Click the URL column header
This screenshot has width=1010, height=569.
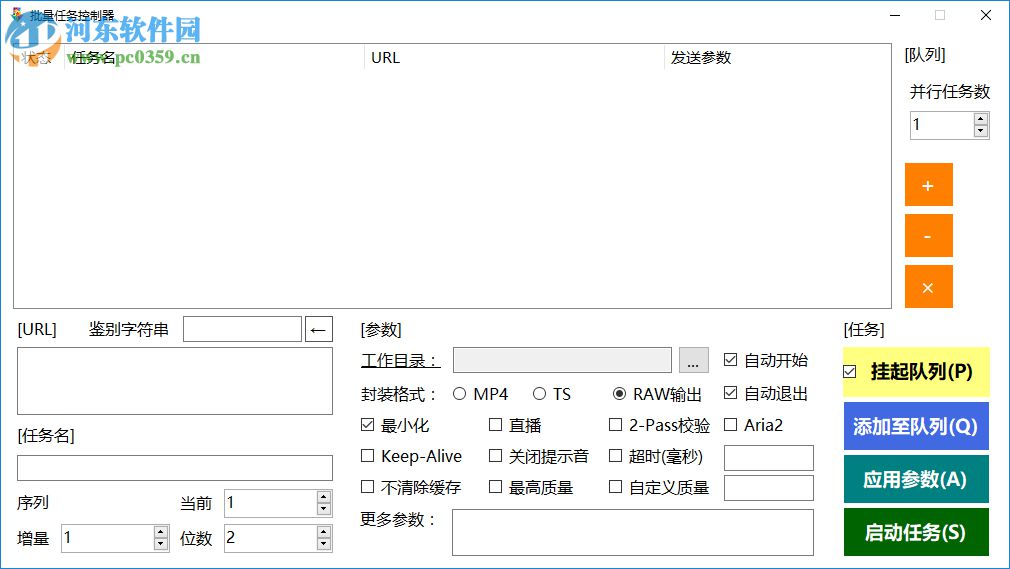click(514, 57)
